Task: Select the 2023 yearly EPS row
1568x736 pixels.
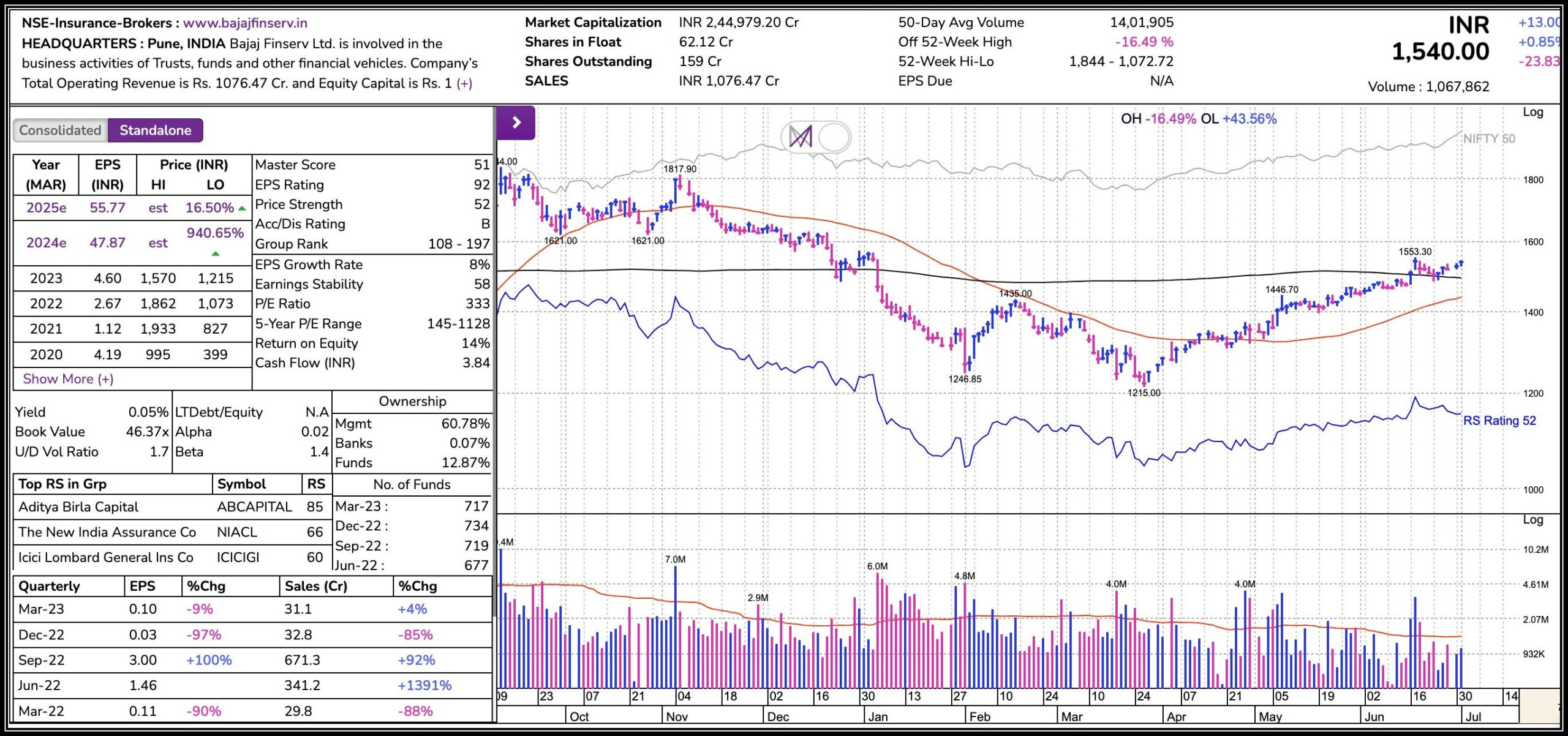Action: 132,279
